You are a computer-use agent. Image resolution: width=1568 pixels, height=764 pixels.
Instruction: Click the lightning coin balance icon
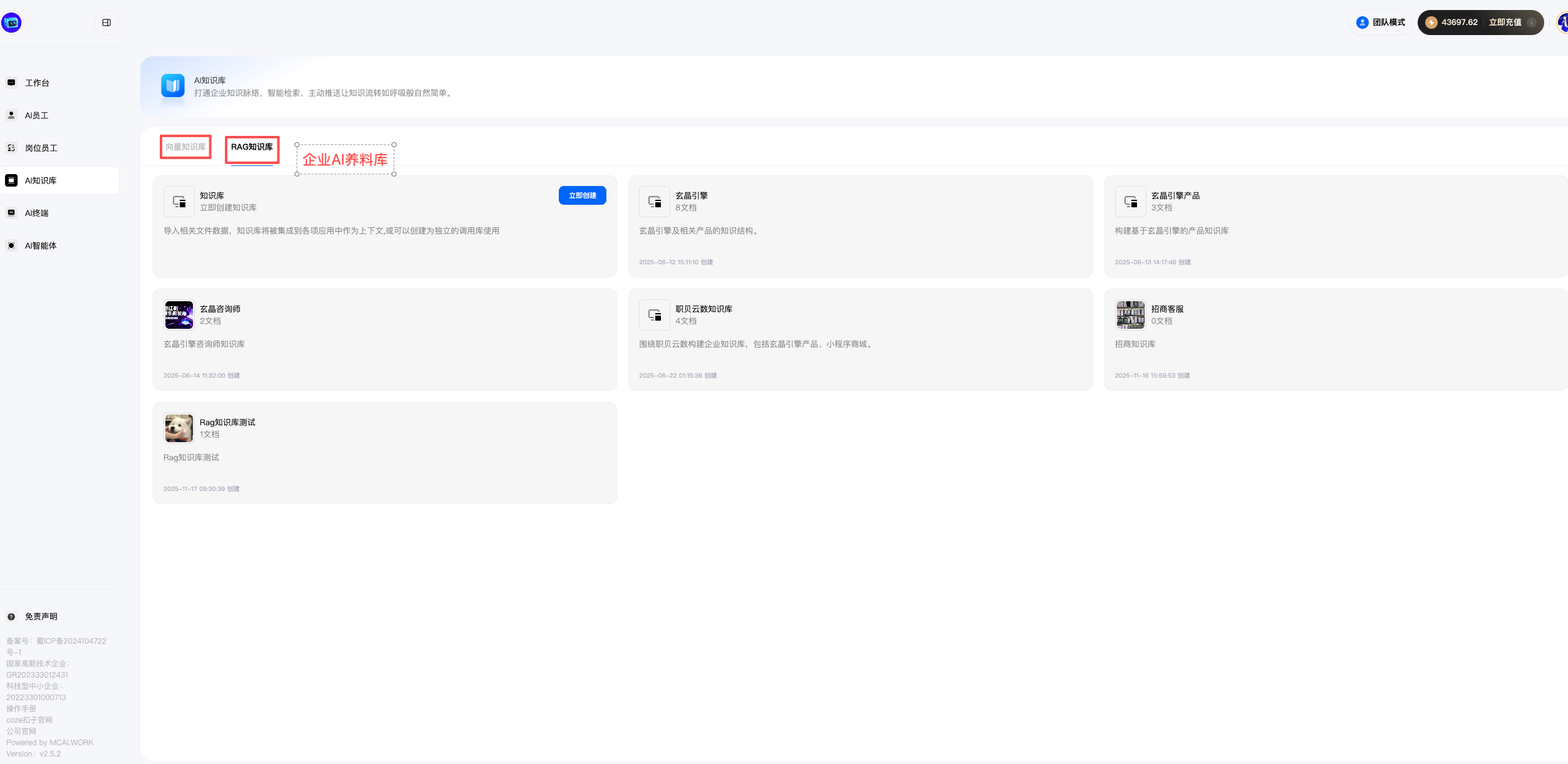point(1431,23)
